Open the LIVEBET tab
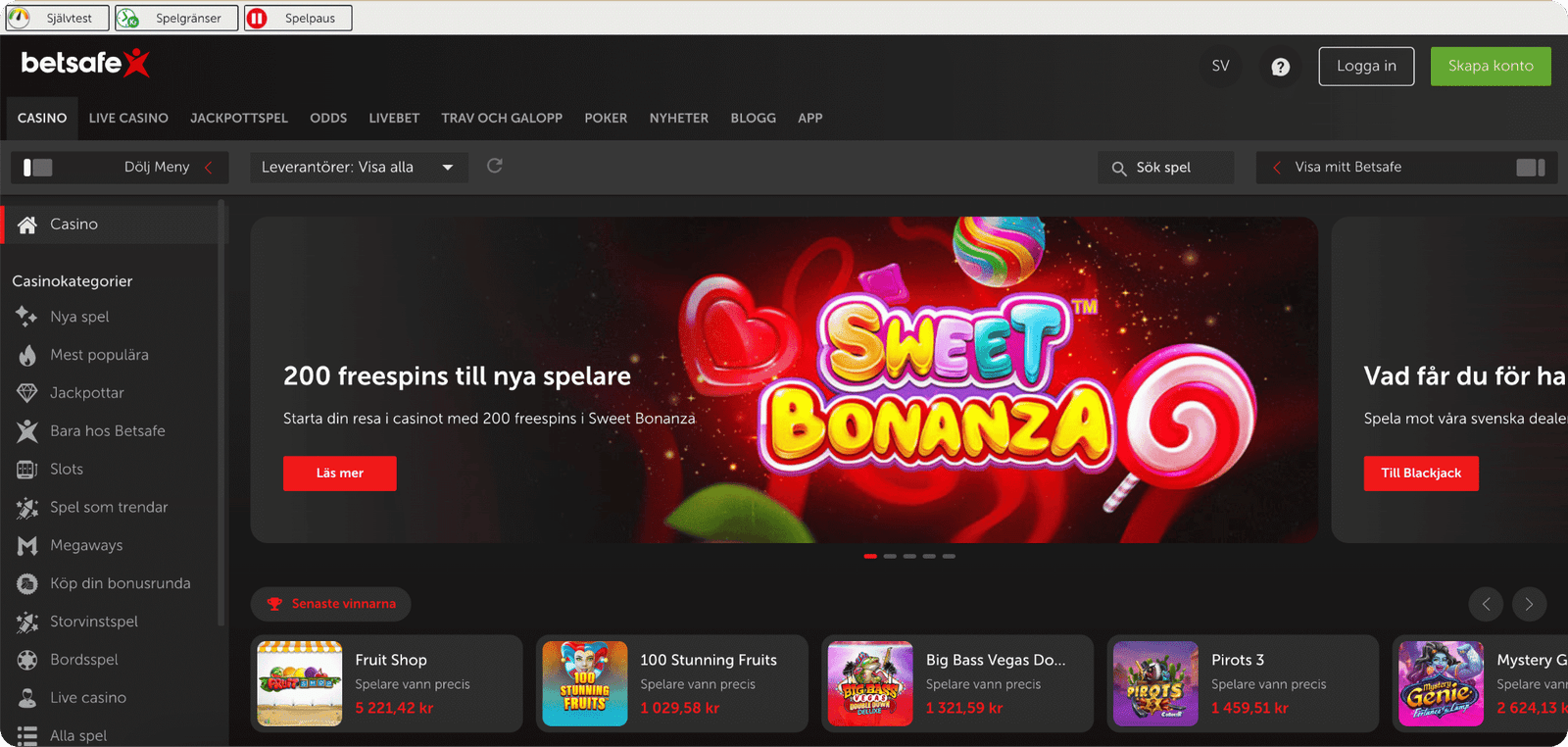Screen dimensions: 1568x747 (x=394, y=118)
